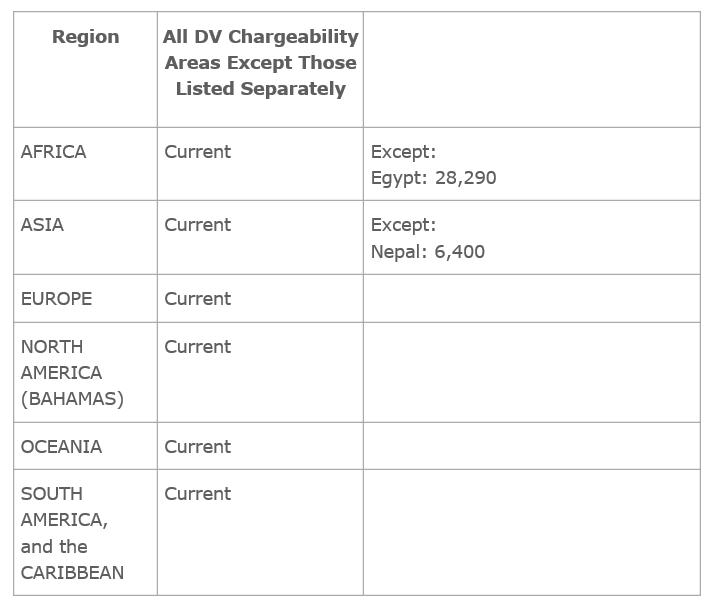Image resolution: width=720 pixels, height=609 pixels.
Task: Click Current in the NORTH AMERICA row
Action: click(x=197, y=347)
